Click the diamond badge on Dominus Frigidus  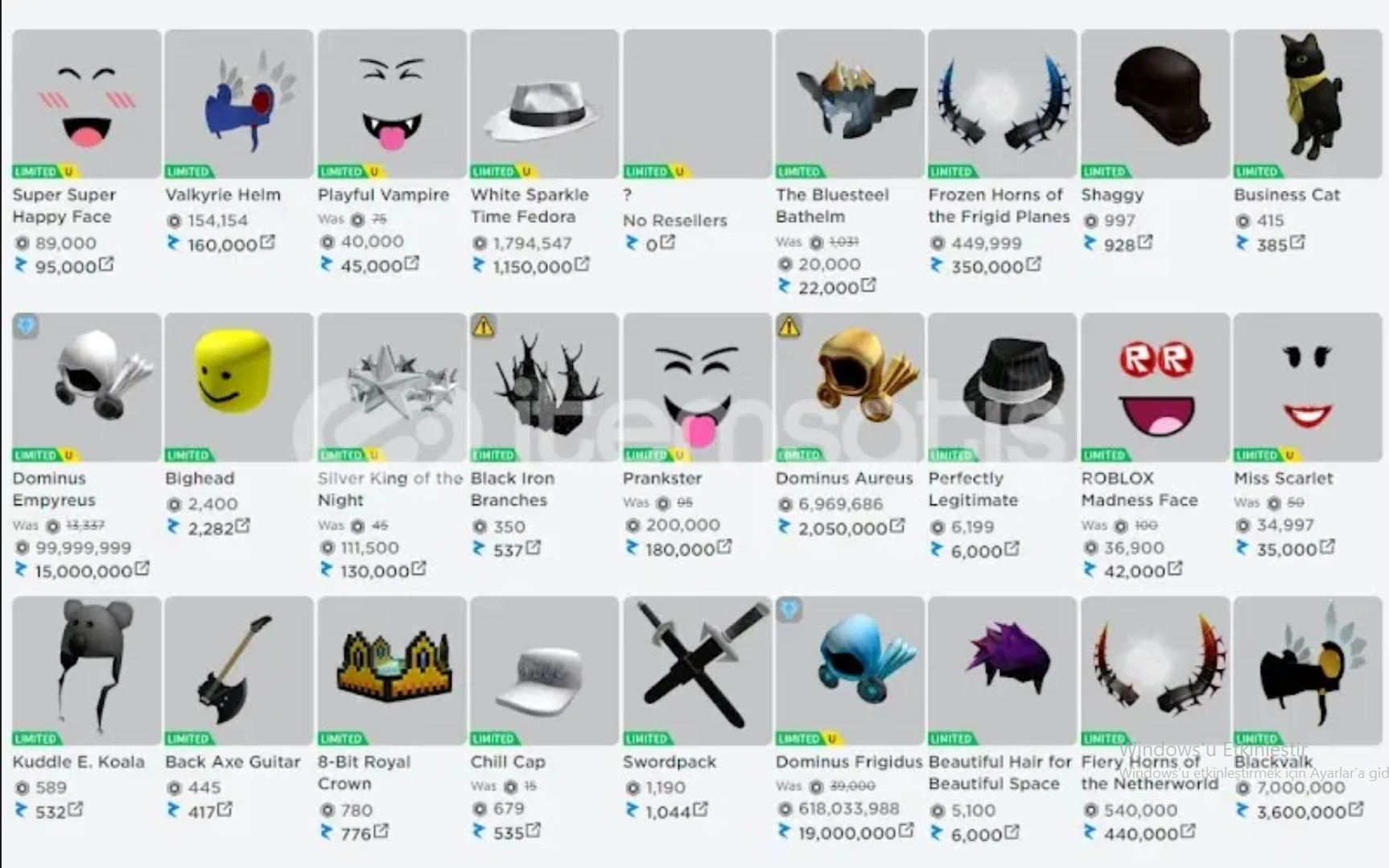[x=789, y=609]
